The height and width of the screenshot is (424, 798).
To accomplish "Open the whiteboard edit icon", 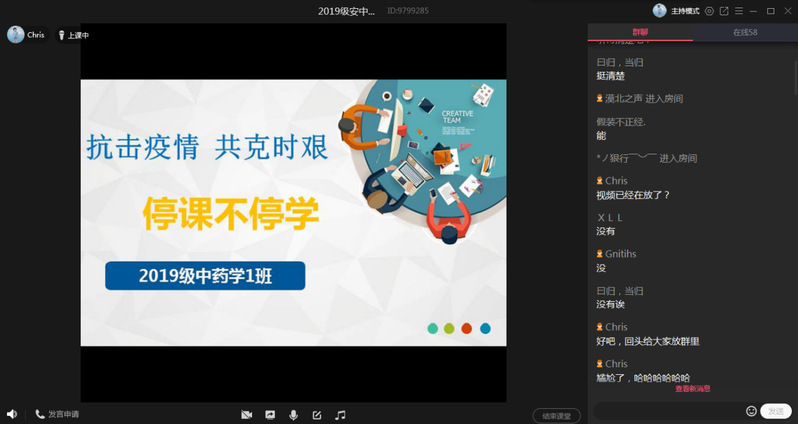I will pyautogui.click(x=317, y=414).
